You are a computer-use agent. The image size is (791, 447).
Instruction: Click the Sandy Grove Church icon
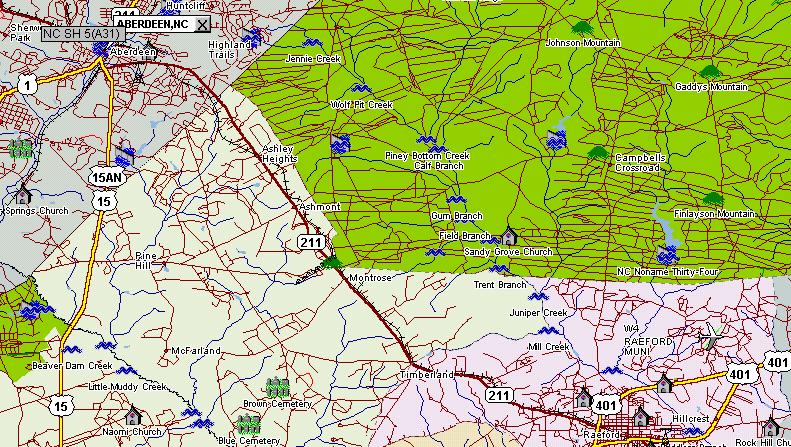pos(508,237)
